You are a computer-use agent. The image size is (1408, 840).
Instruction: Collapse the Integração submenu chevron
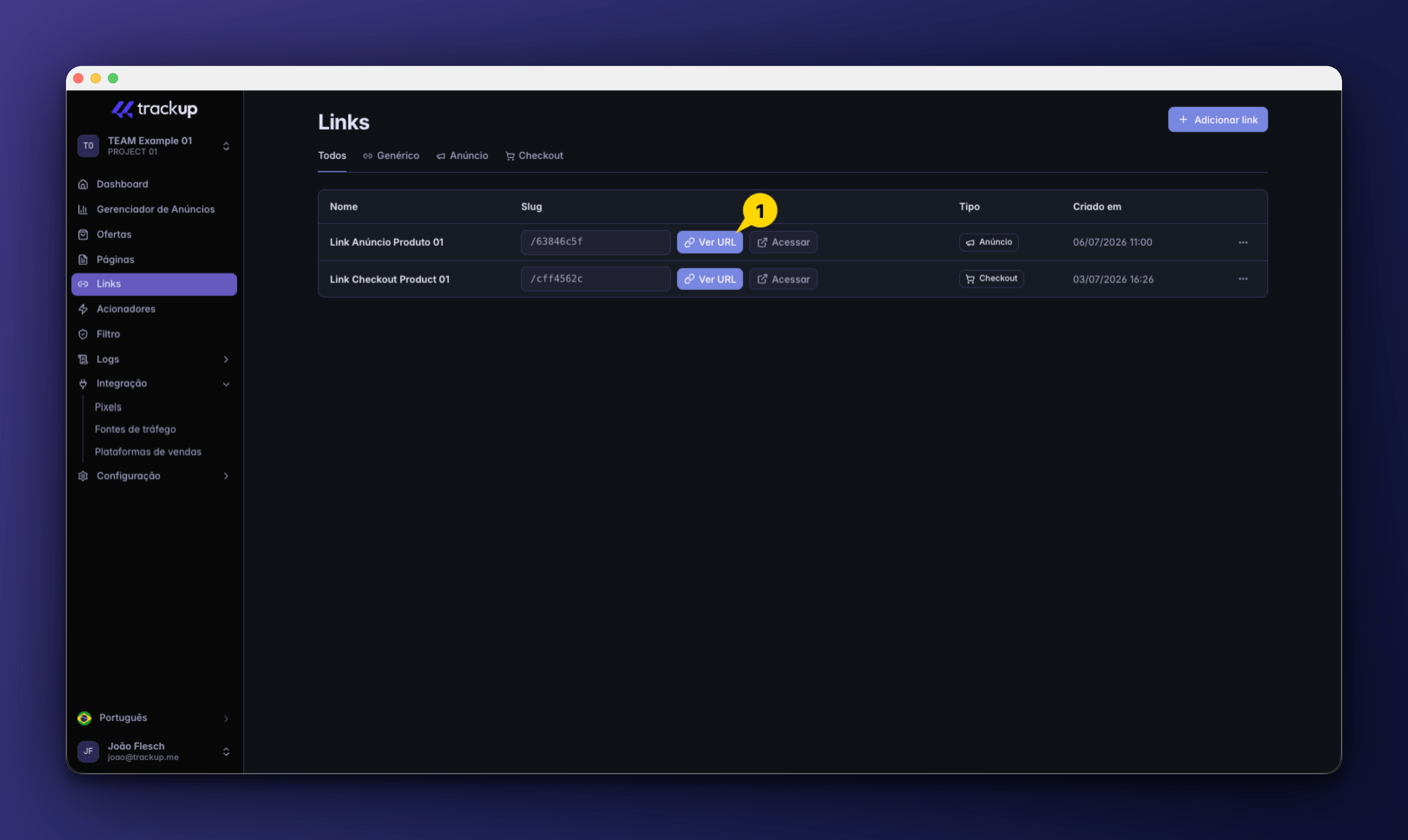[x=226, y=384]
